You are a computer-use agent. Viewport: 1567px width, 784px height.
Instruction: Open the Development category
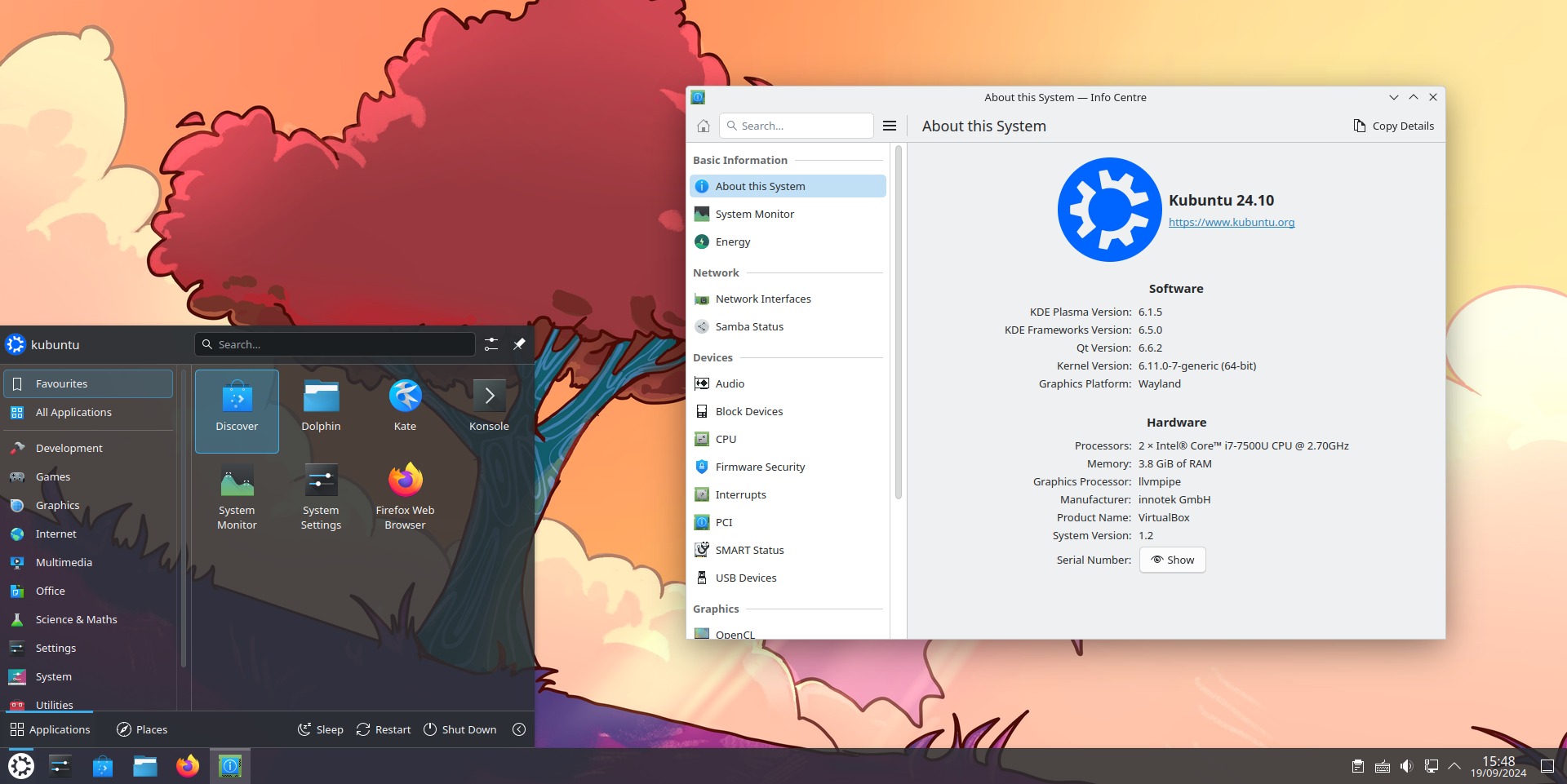coord(88,448)
